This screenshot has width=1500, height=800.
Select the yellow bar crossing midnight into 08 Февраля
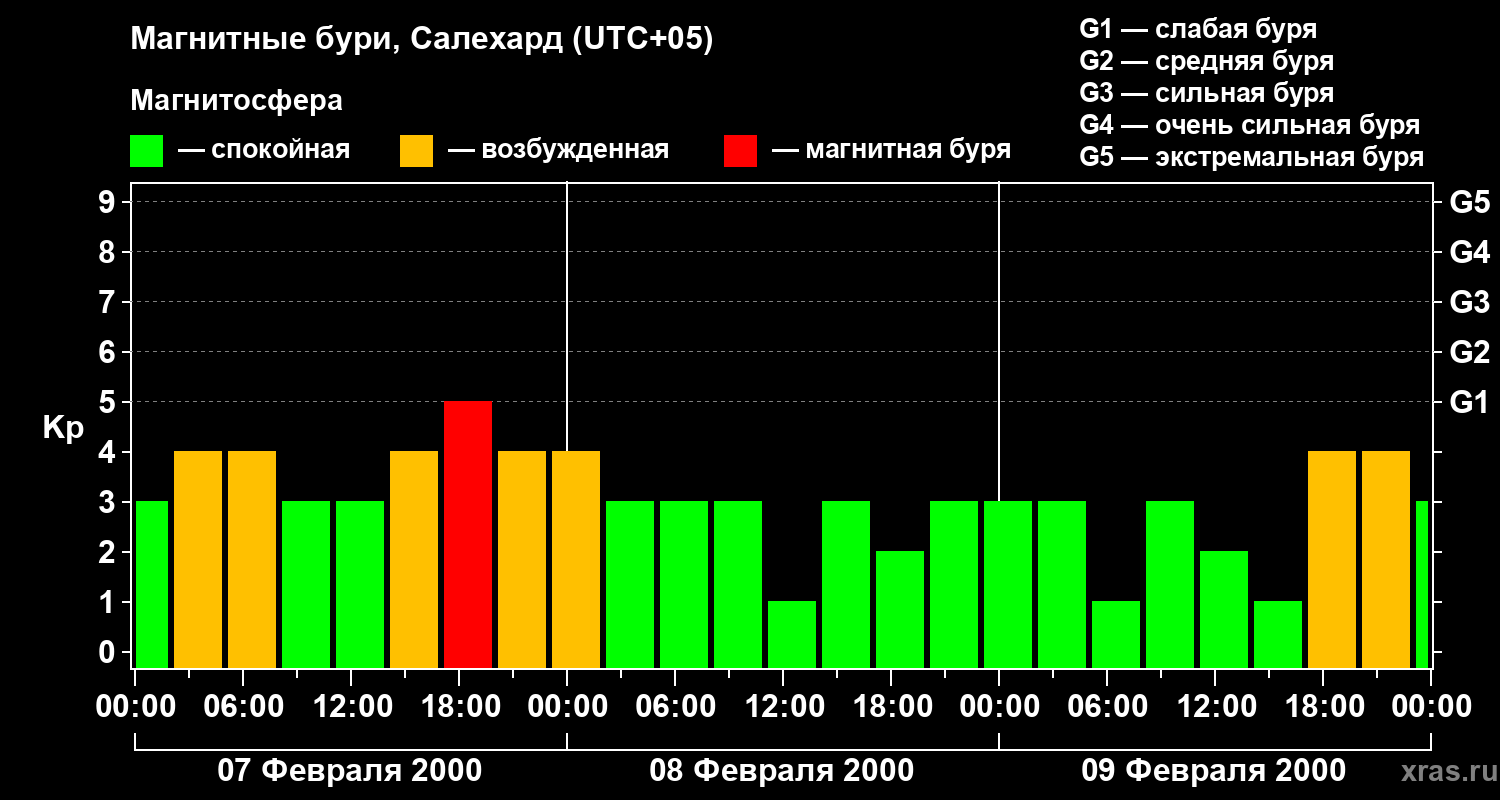[576, 559]
